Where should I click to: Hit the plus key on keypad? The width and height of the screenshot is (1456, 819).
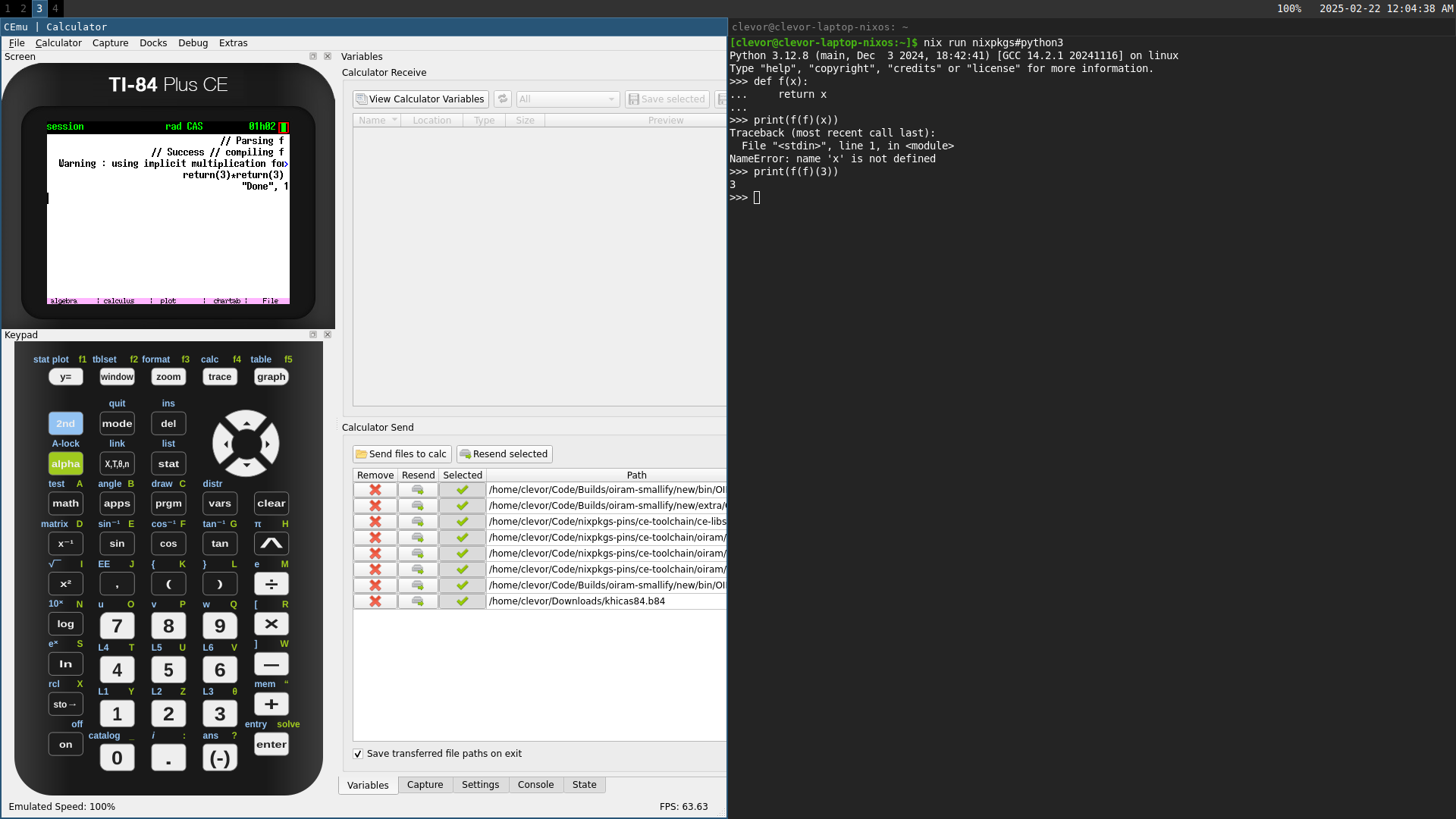(271, 704)
